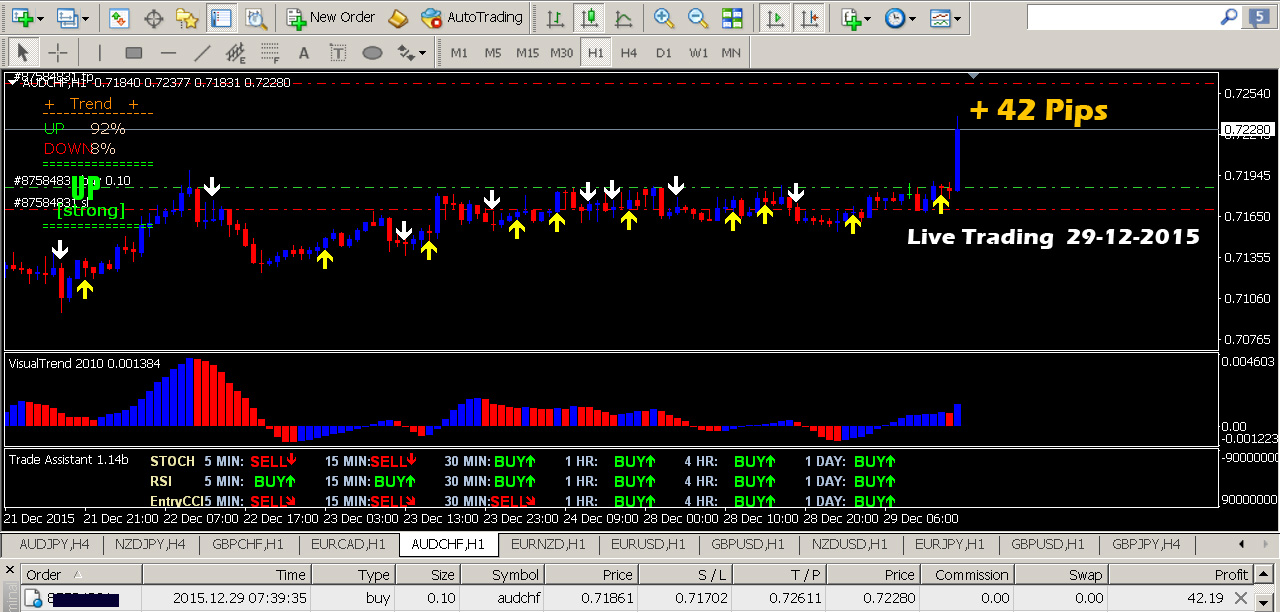The width and height of the screenshot is (1280, 612).
Task: Select the Text tool
Action: tap(304, 52)
